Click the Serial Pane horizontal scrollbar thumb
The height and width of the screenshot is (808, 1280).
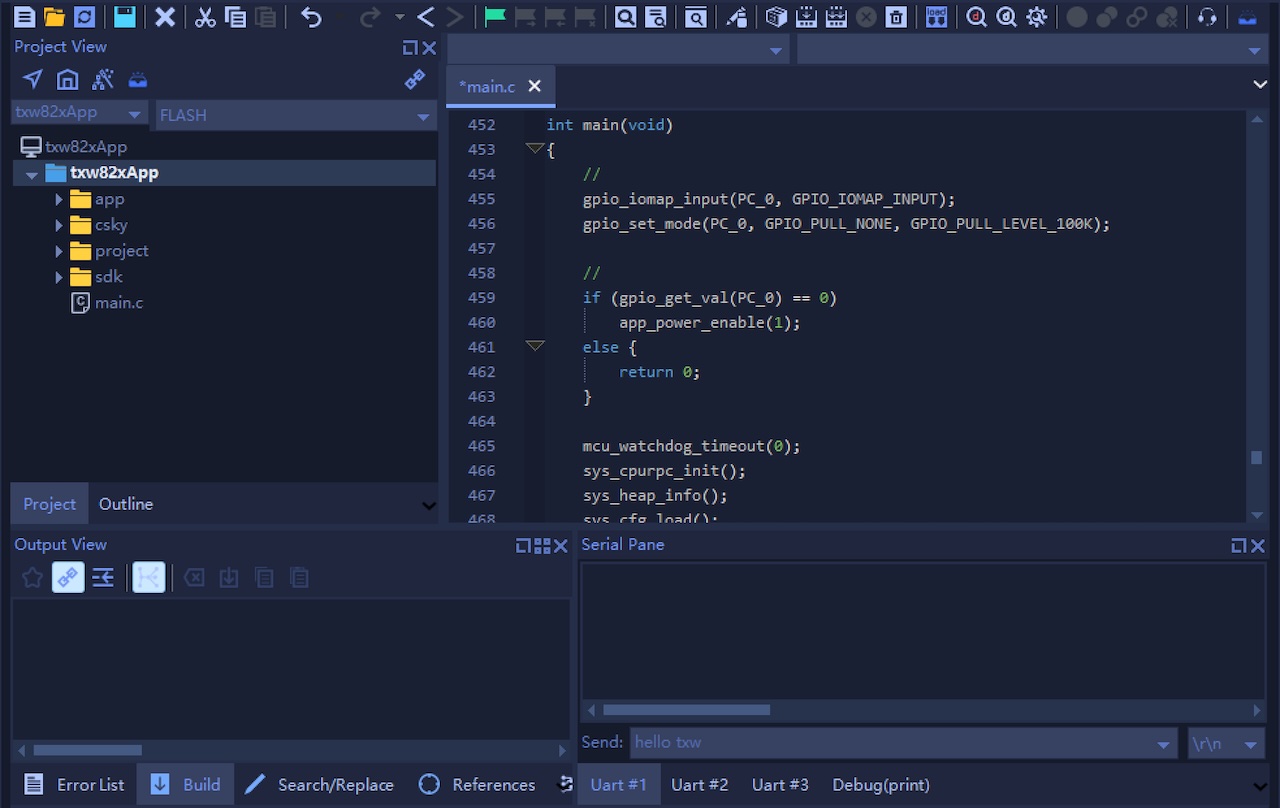tap(686, 710)
